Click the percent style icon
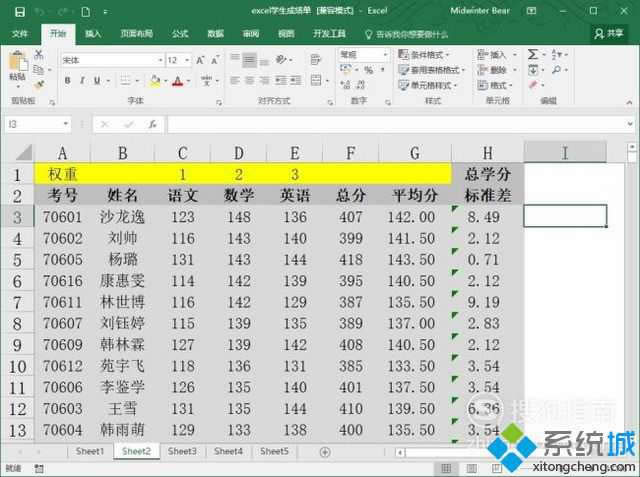 tap(369, 70)
